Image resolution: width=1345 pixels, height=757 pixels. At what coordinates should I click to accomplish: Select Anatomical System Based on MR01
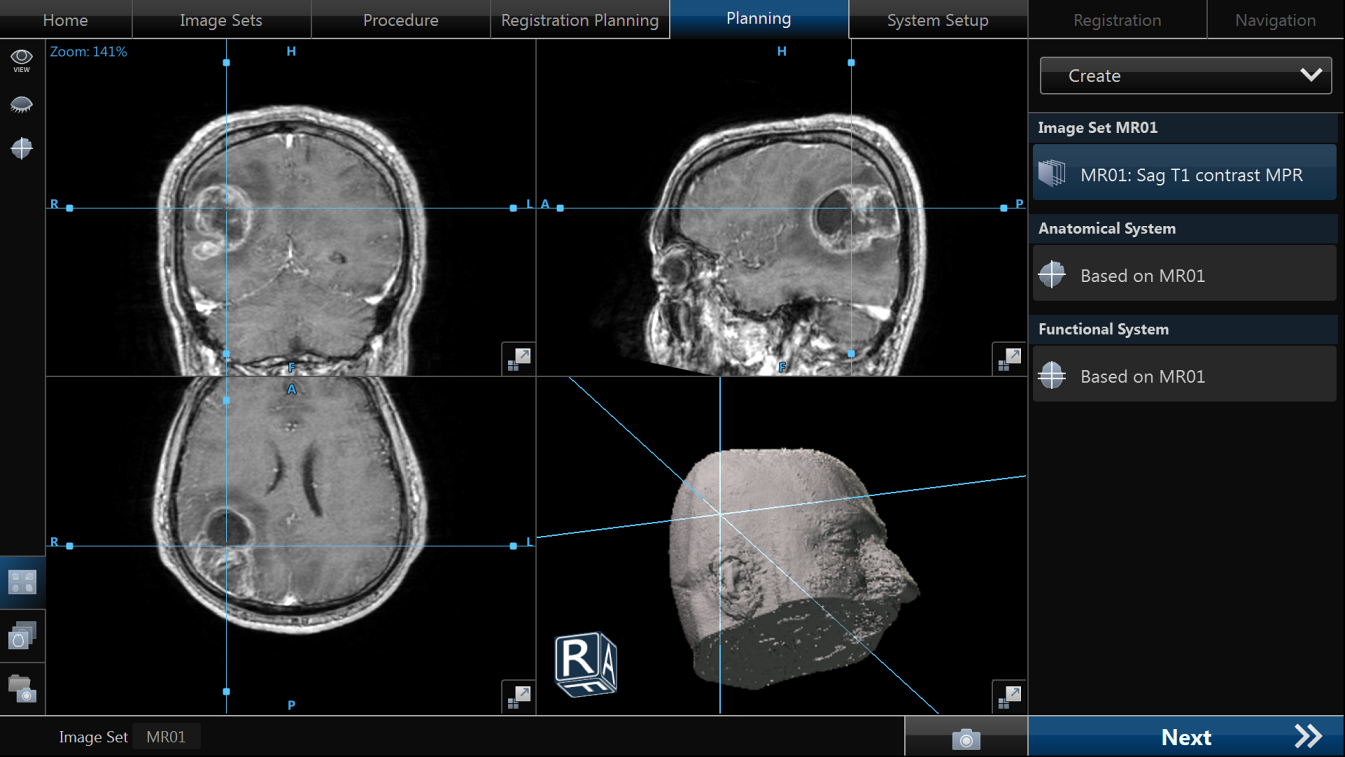click(1184, 275)
